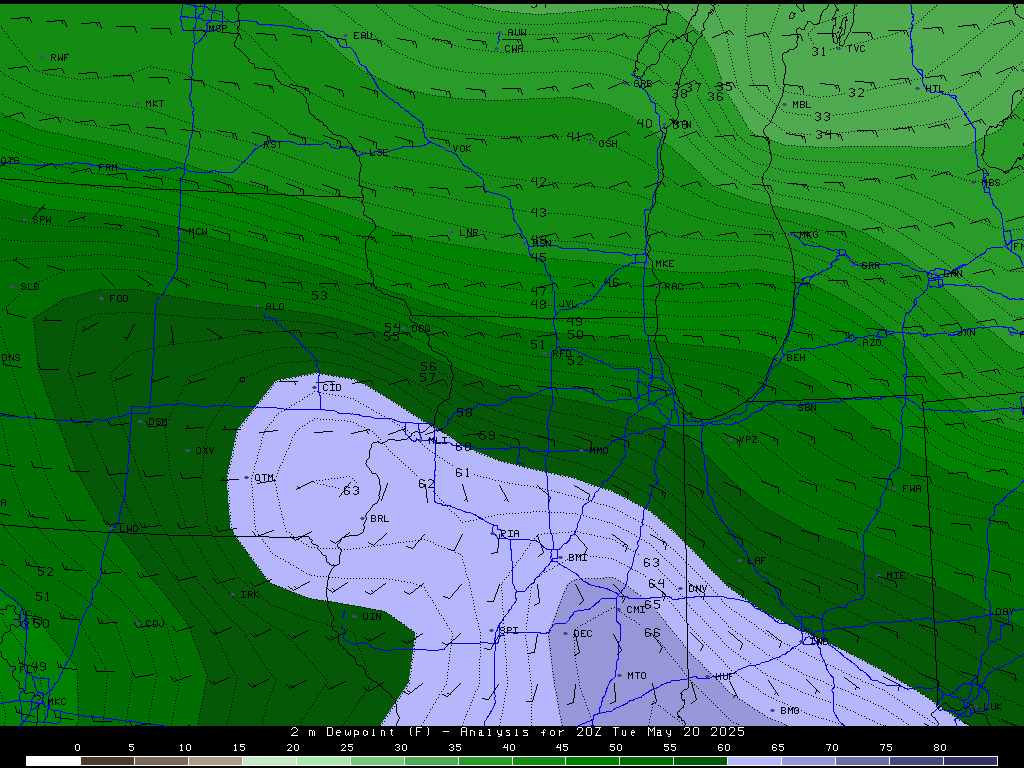
Task: Click the GRB station label
Action: 643,84
